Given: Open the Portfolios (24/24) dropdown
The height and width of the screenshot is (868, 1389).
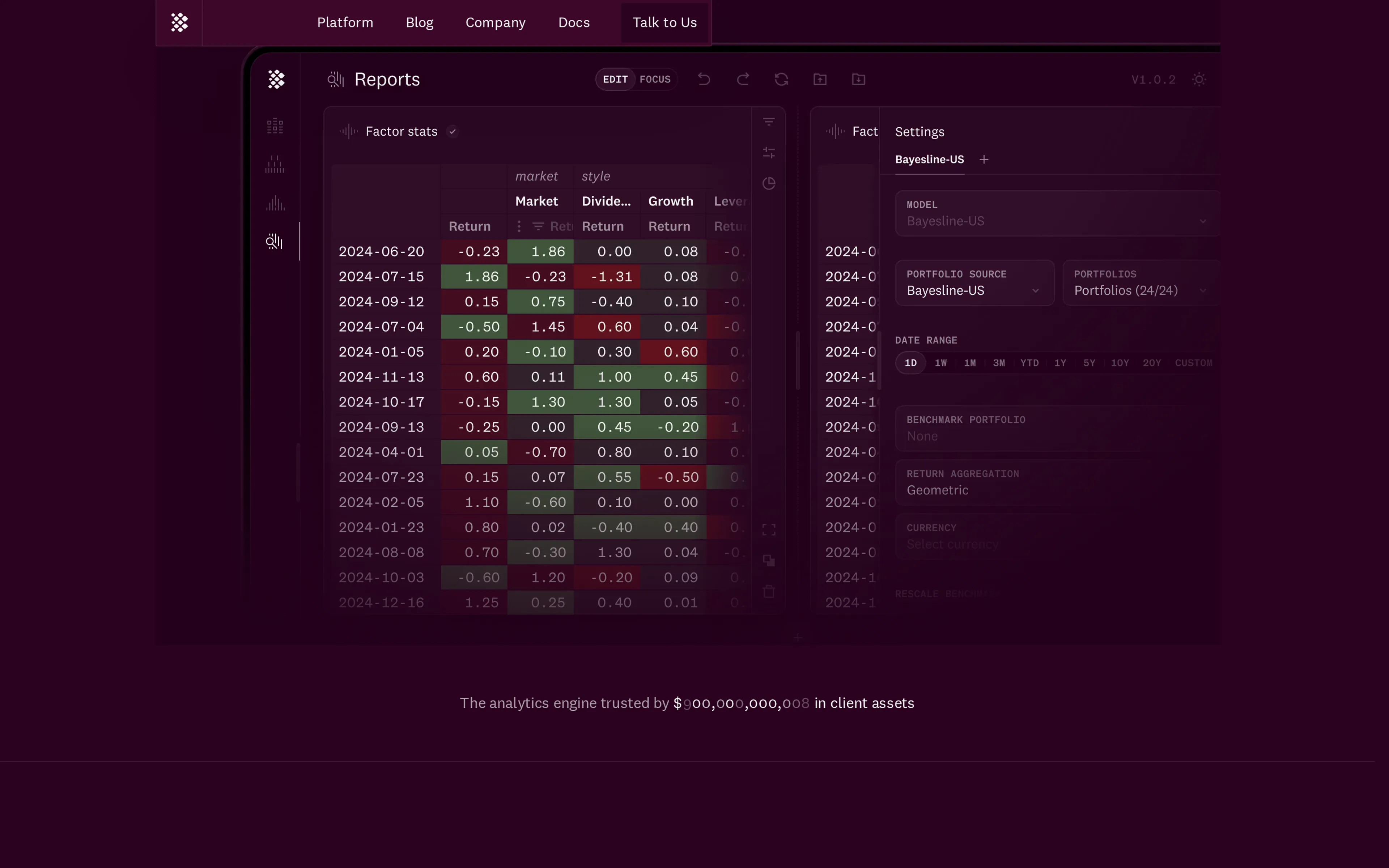Looking at the screenshot, I should click(1141, 283).
